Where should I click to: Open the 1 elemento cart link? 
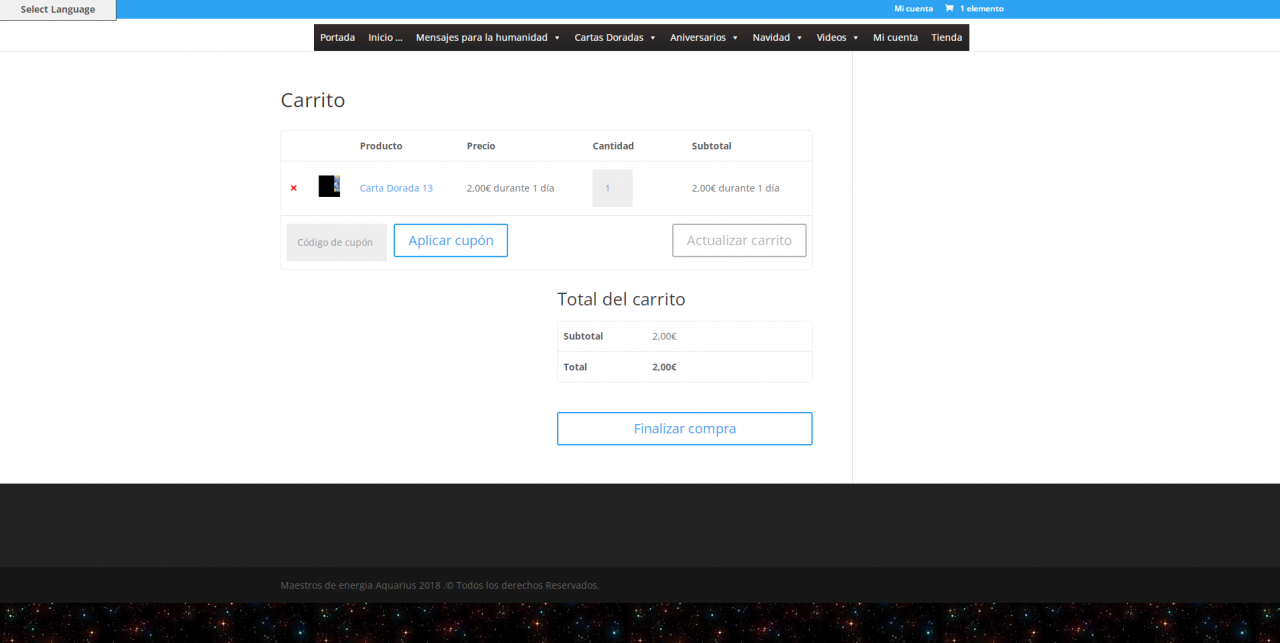[x=981, y=9]
